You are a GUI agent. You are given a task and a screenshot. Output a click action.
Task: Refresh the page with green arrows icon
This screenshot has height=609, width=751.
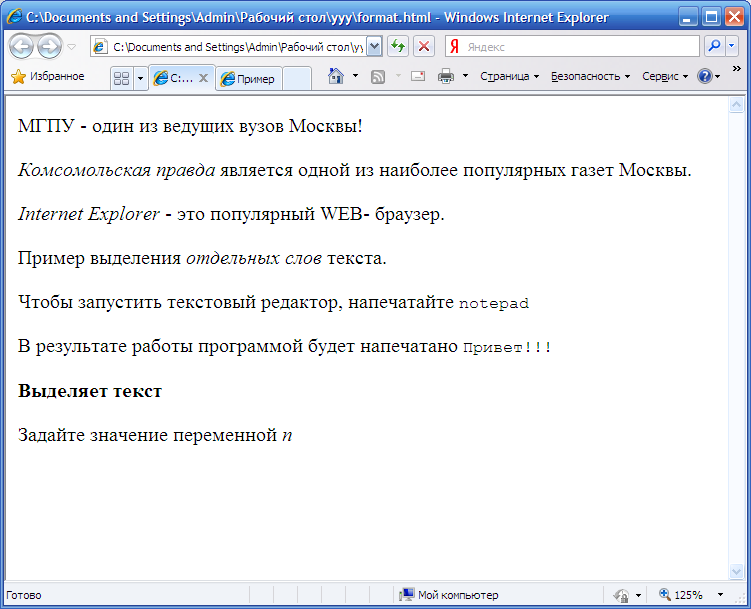coord(398,46)
